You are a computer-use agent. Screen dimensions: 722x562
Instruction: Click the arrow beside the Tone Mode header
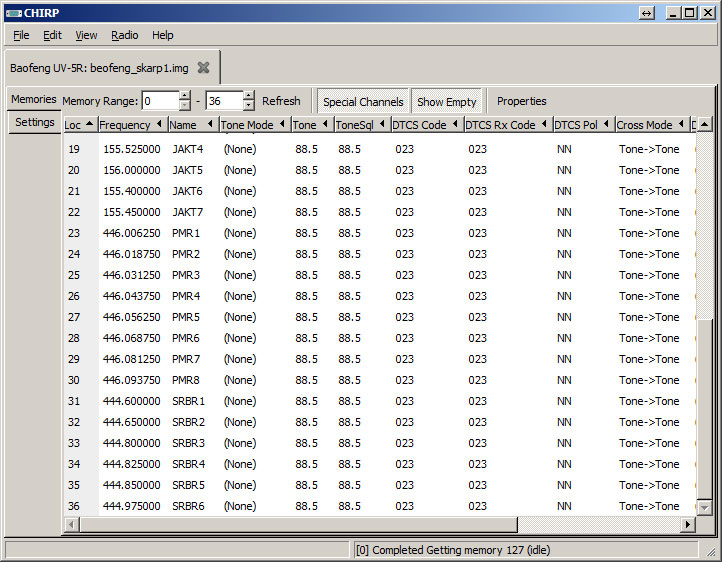click(x=283, y=125)
